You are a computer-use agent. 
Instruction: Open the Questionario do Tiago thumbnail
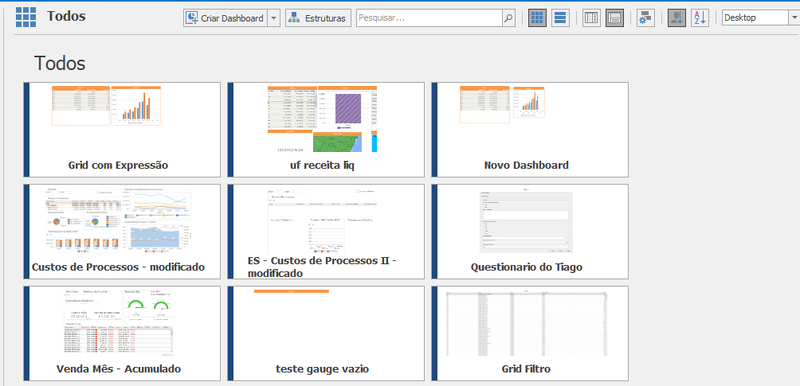[x=530, y=231]
